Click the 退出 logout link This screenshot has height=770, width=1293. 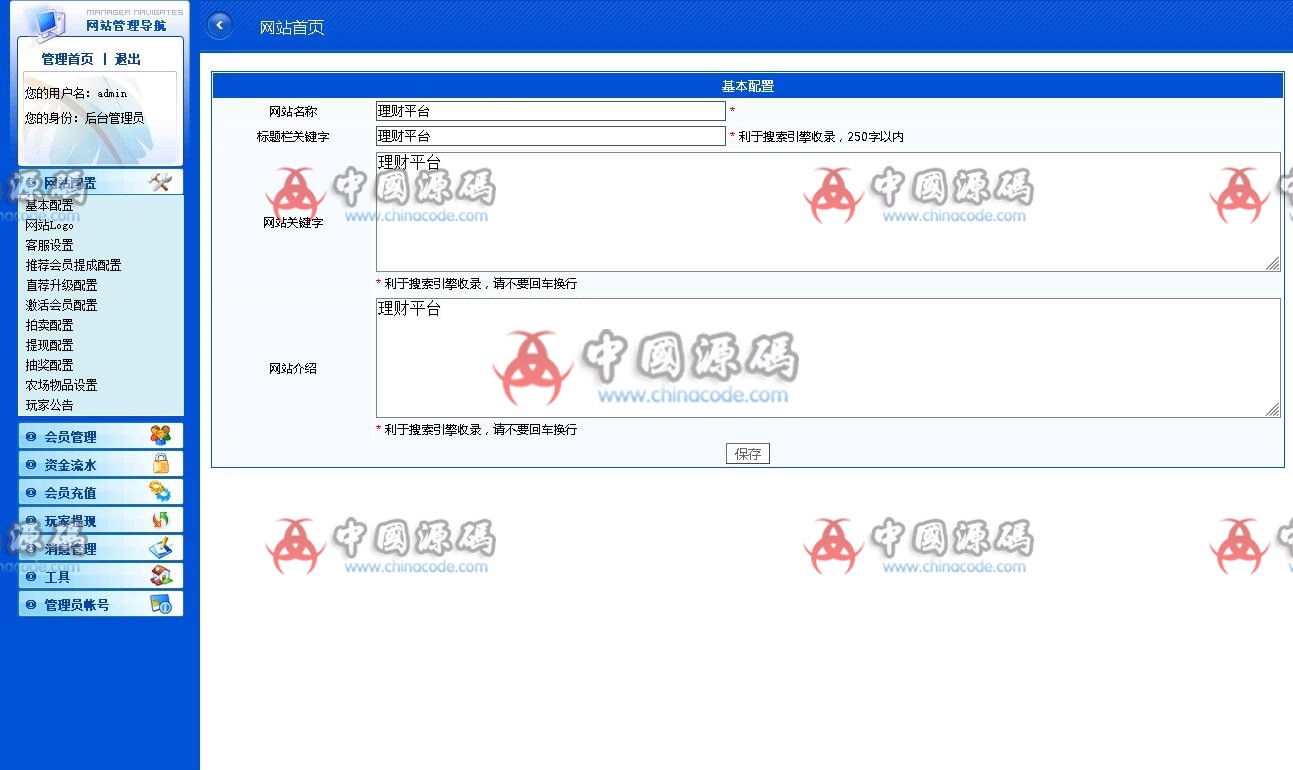[128, 60]
